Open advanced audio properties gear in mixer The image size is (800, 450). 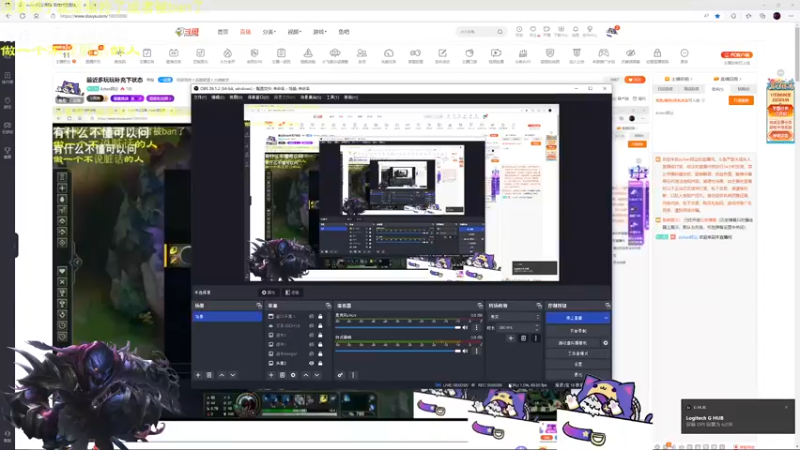pyautogui.click(x=340, y=375)
